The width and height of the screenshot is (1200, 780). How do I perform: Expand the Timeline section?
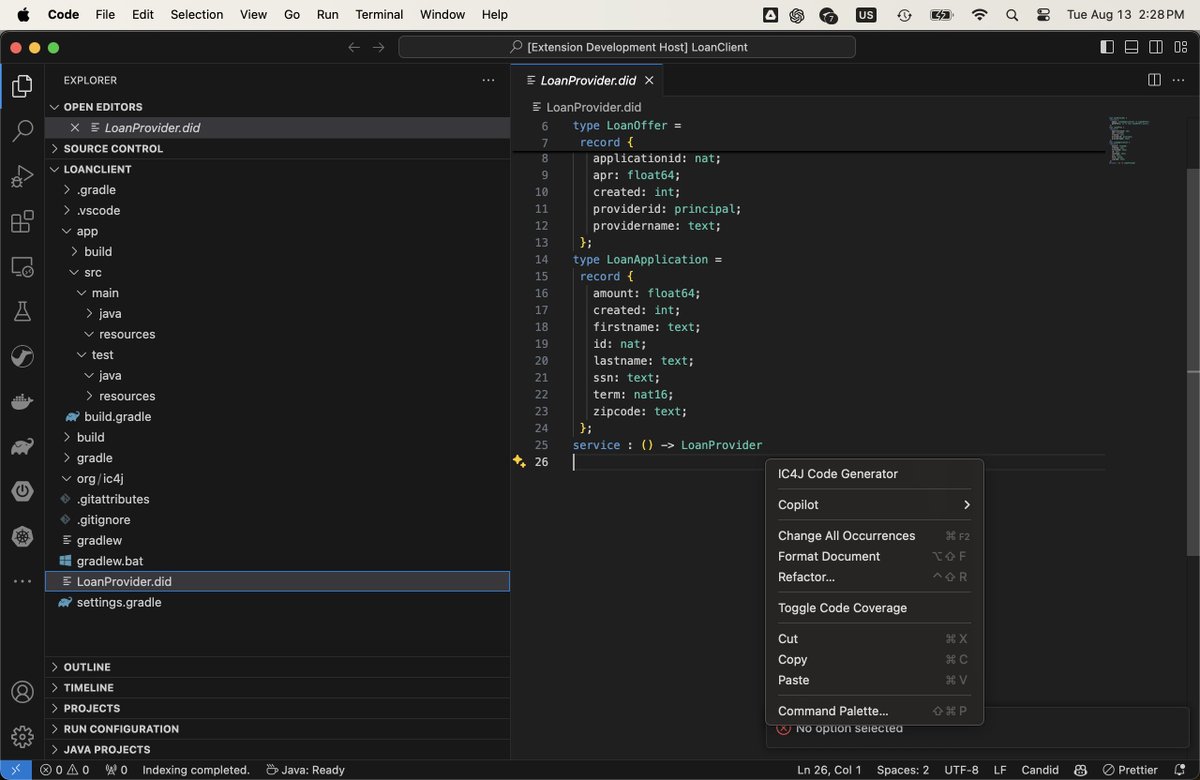point(277,688)
